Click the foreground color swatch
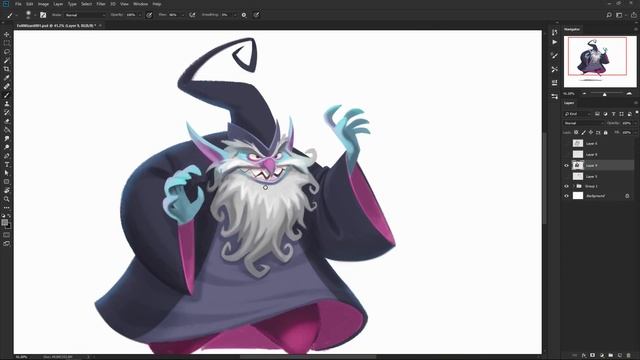The height and width of the screenshot is (360, 640). click(x=5, y=222)
